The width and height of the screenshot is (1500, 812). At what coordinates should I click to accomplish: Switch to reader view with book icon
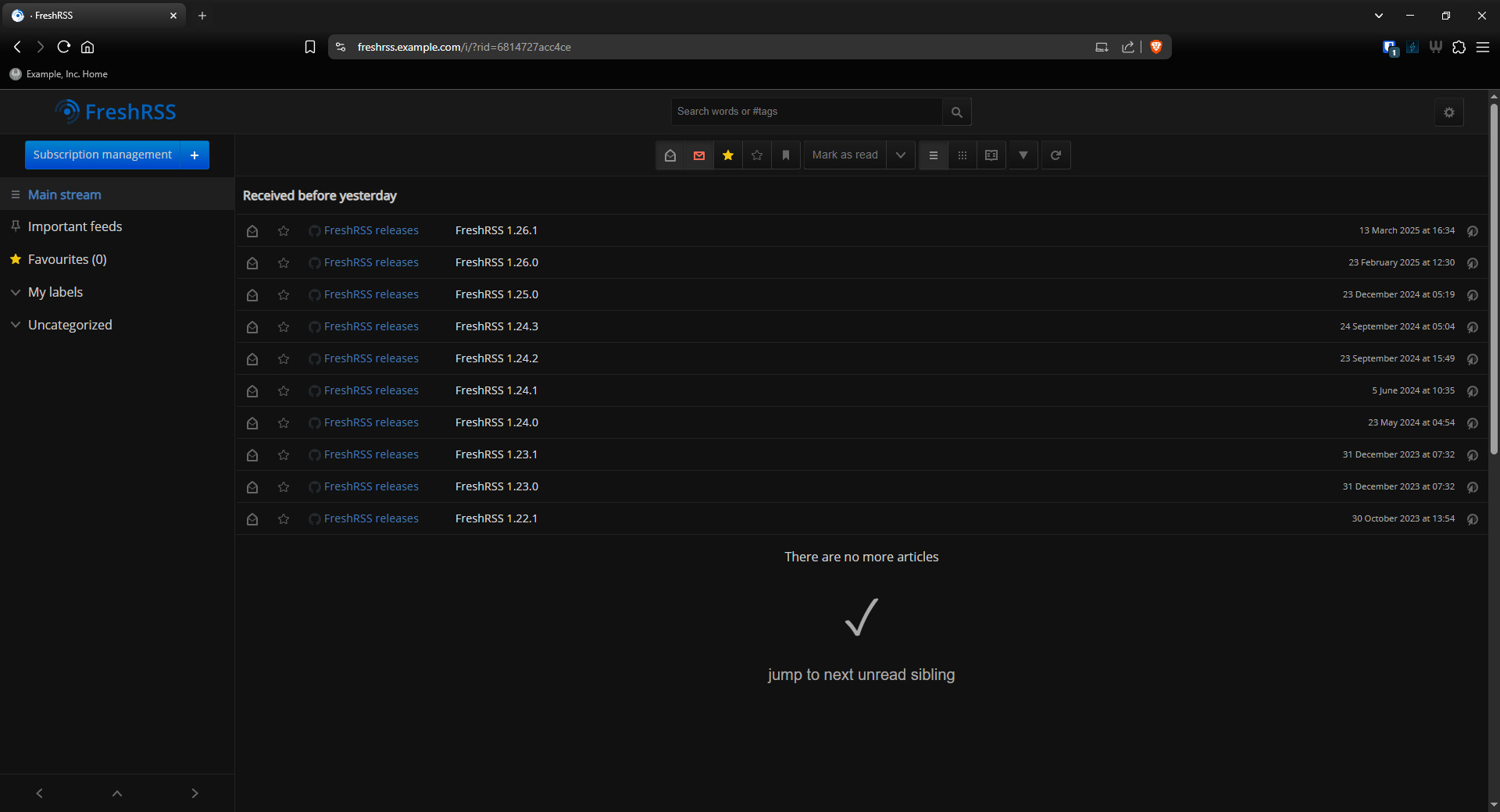click(991, 155)
